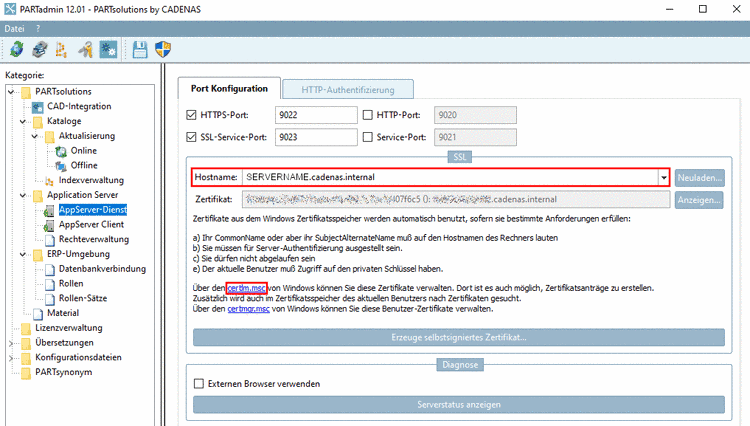Collapse the Kataloge tree node
This screenshot has height=426, width=750.
pos(22,121)
